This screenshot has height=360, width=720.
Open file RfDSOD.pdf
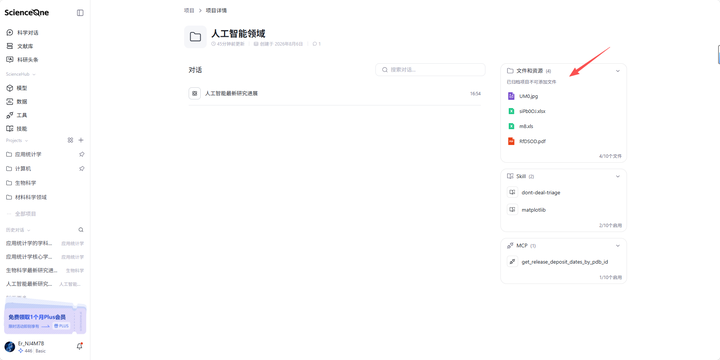point(532,141)
